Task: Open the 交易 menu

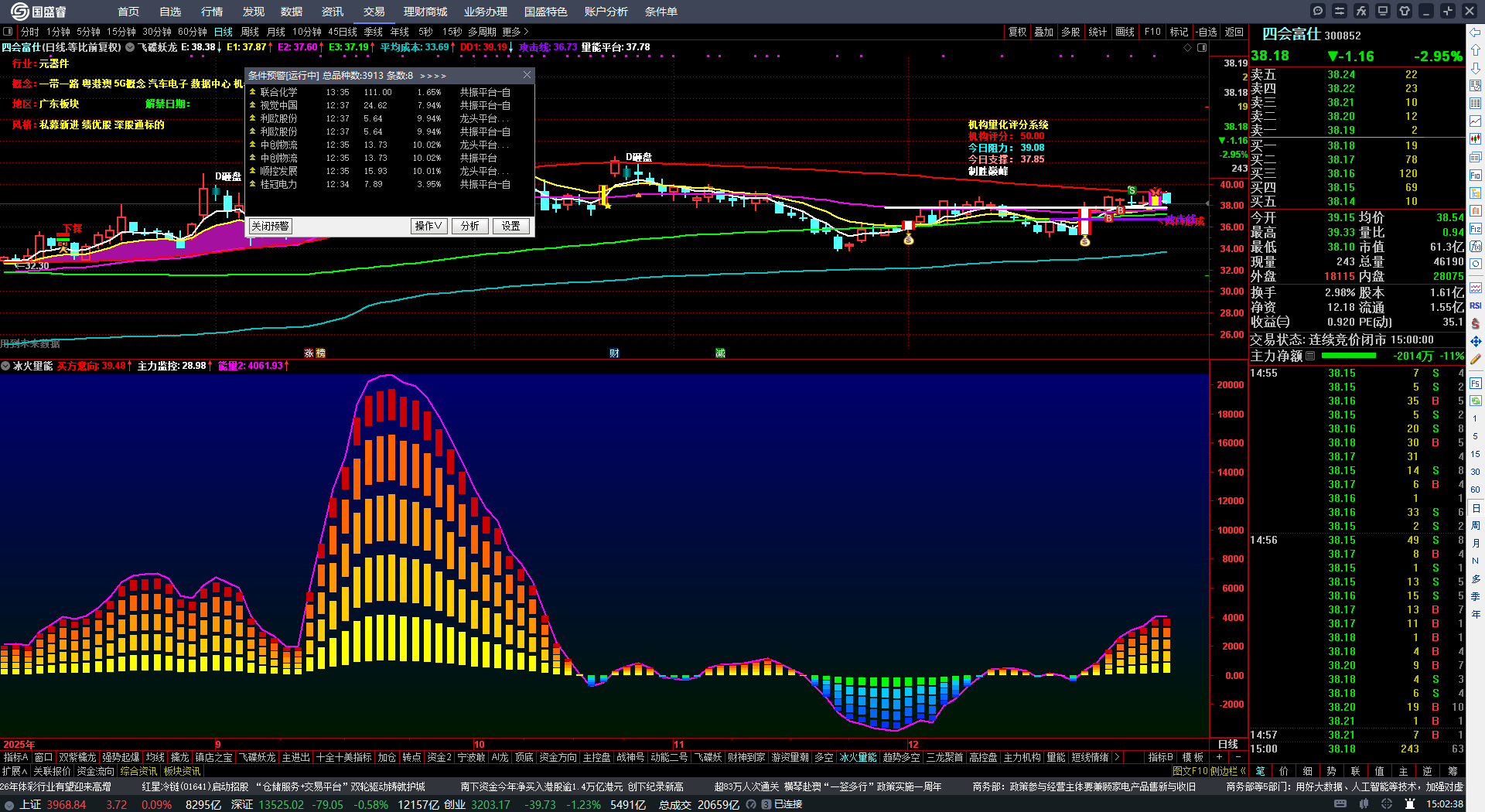Action: coord(374,12)
